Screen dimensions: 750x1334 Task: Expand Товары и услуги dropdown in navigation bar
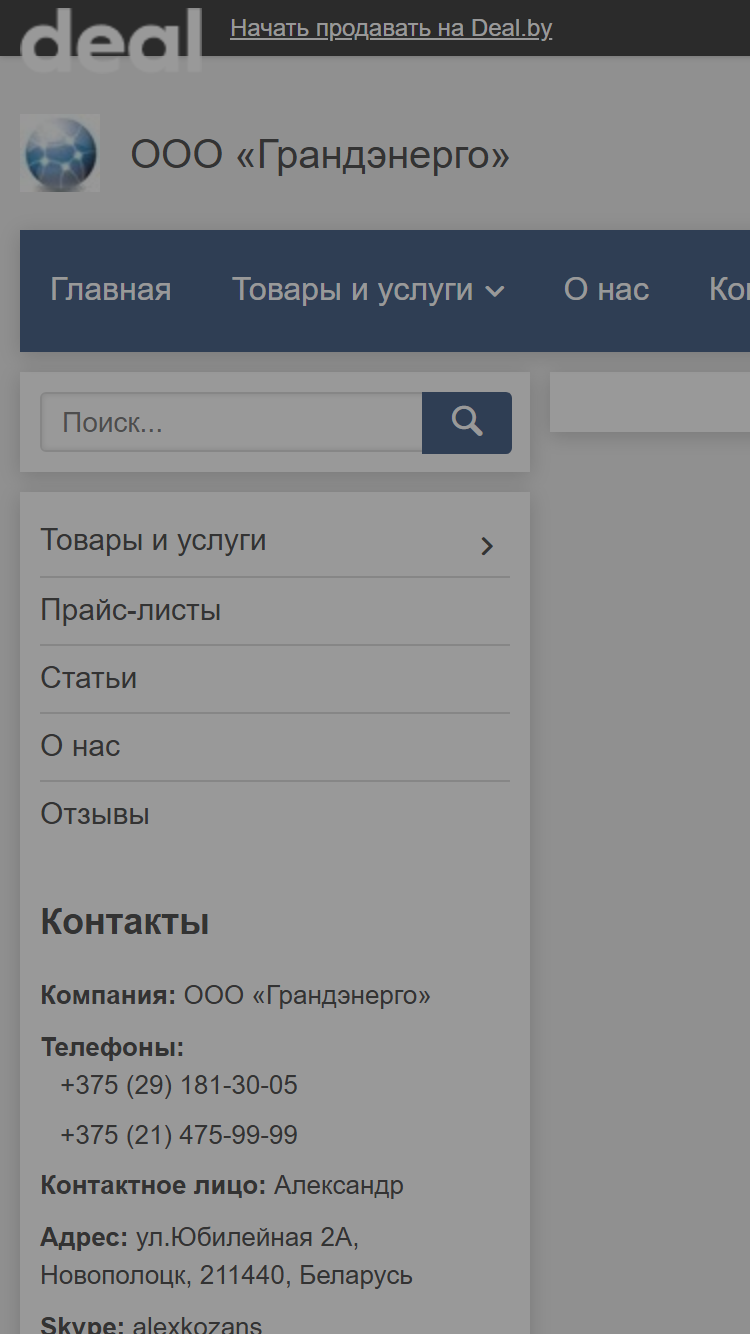coord(368,290)
